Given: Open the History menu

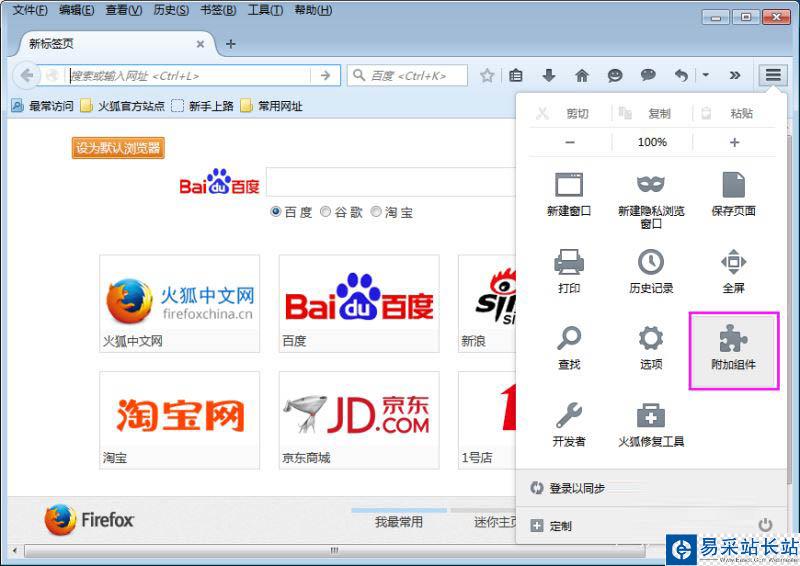Looking at the screenshot, I should [x=171, y=10].
